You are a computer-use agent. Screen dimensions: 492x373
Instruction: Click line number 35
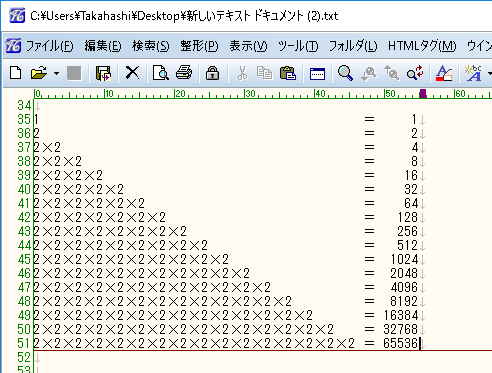point(24,119)
